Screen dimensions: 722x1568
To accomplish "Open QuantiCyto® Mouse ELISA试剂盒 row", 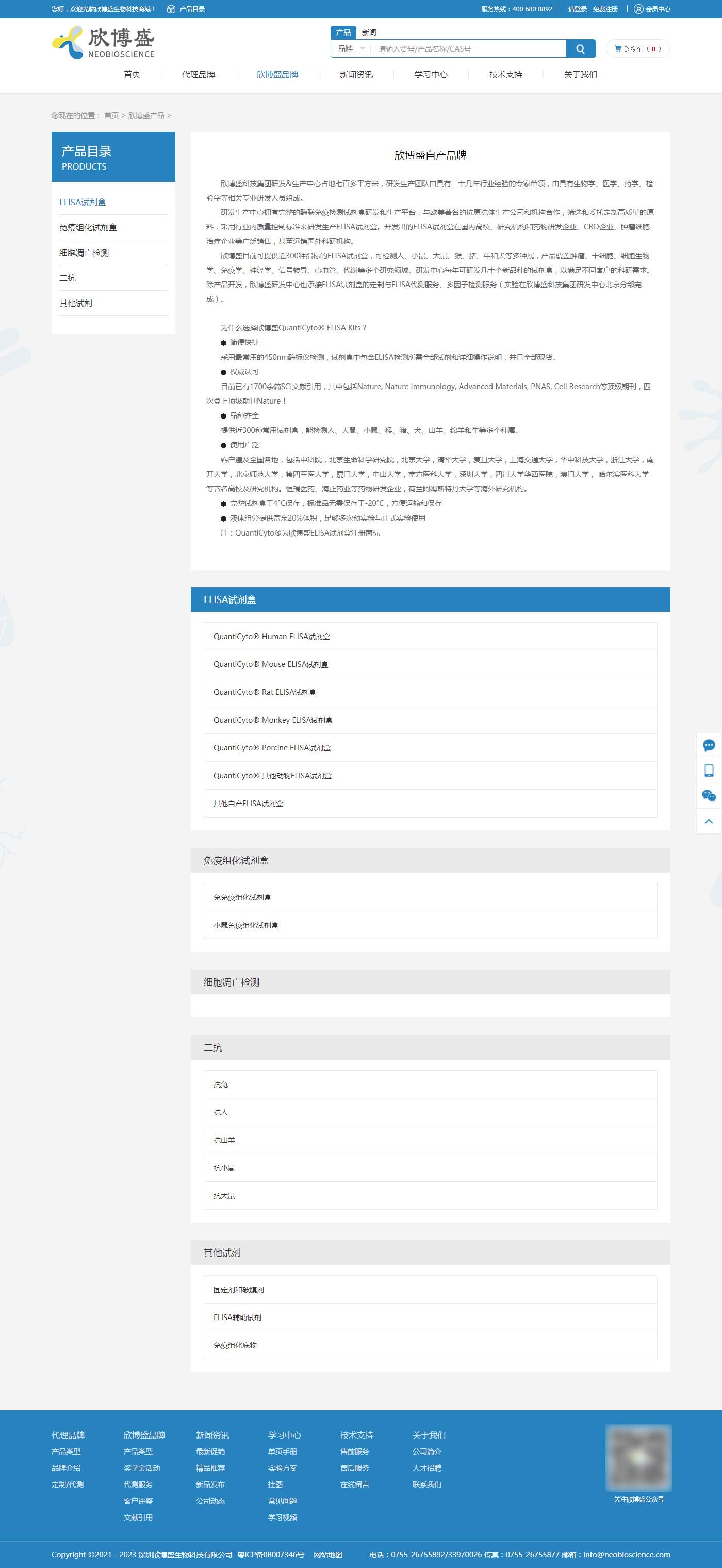I will 431,665.
